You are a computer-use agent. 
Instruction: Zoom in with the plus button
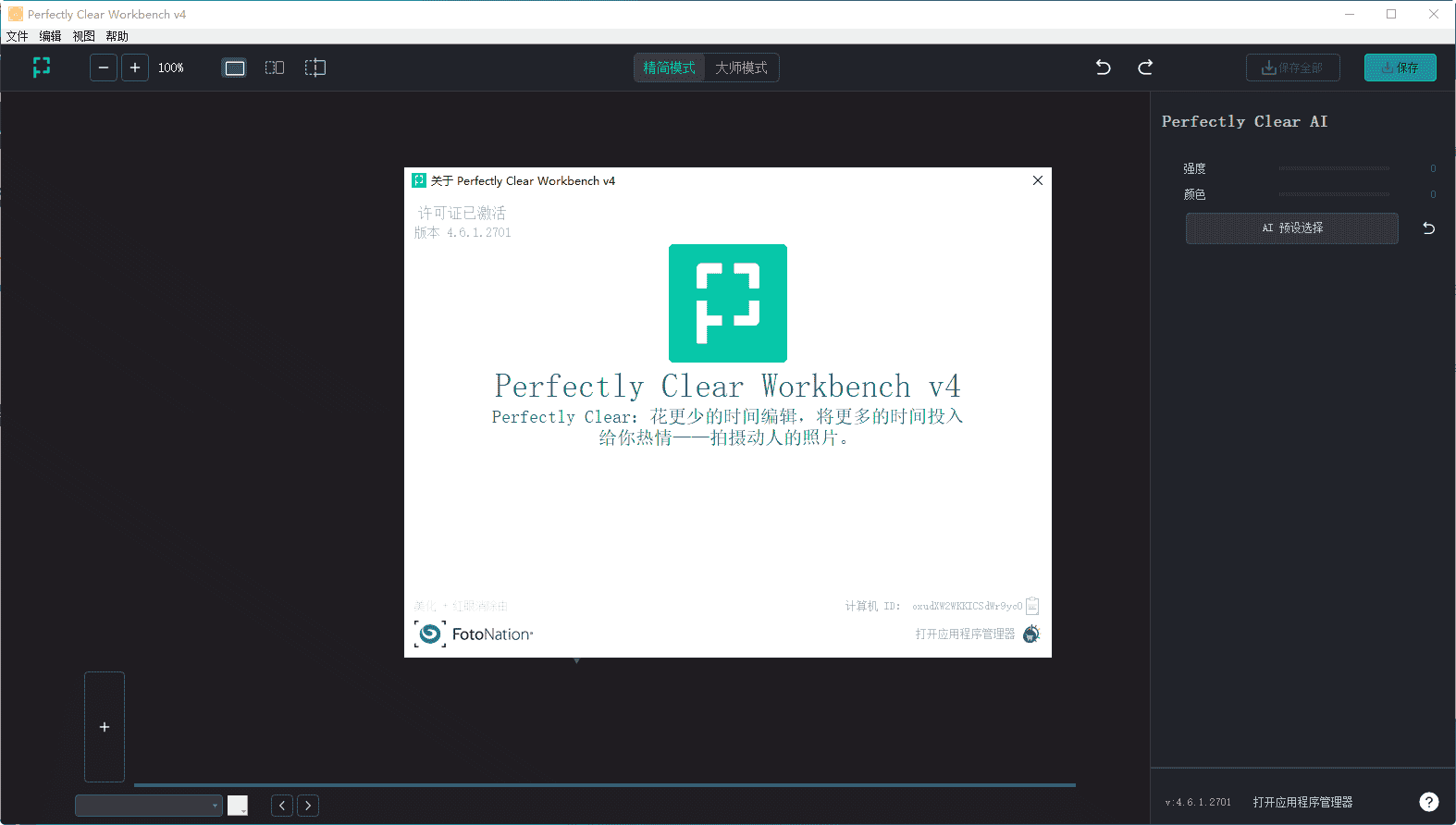[135, 68]
